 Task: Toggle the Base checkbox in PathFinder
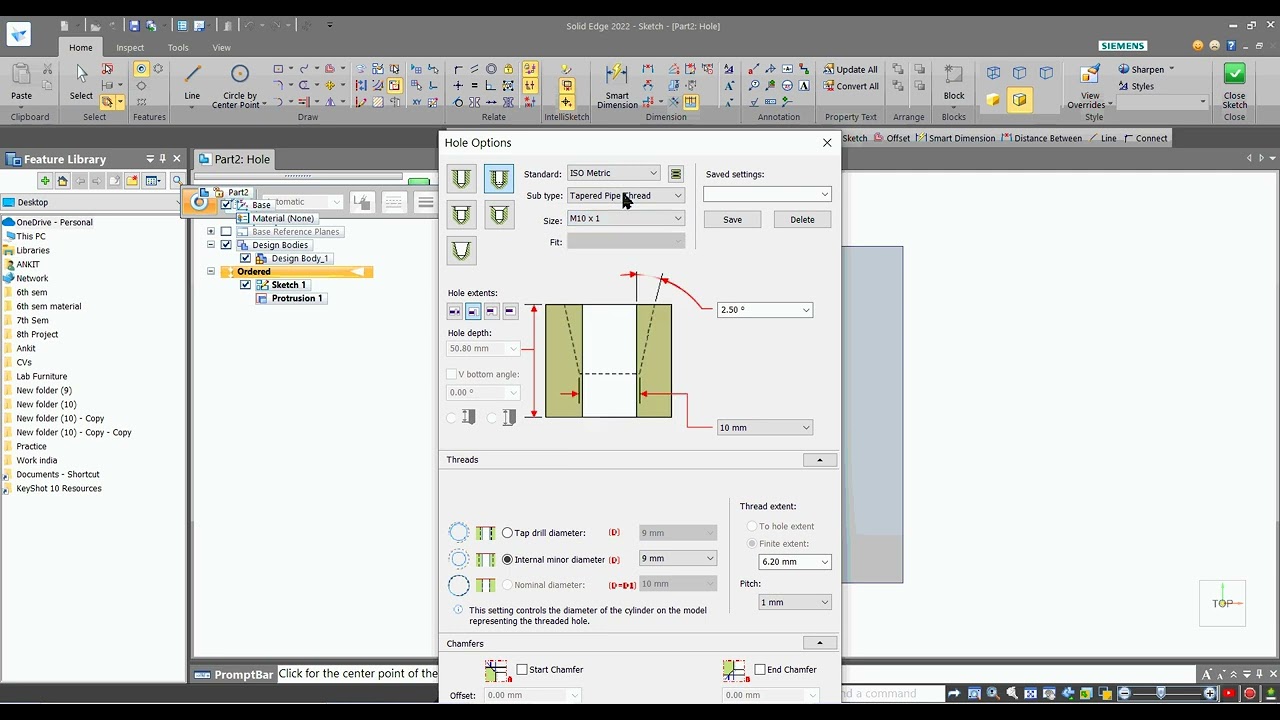click(x=226, y=205)
